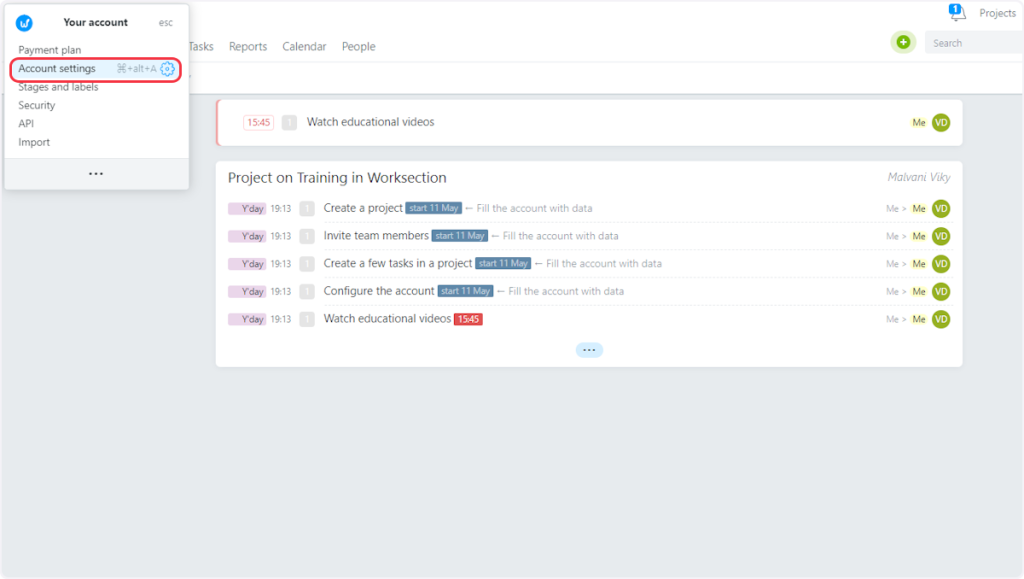This screenshot has height=579, width=1024.
Task: Choose Security in the account menu
Action: (37, 105)
